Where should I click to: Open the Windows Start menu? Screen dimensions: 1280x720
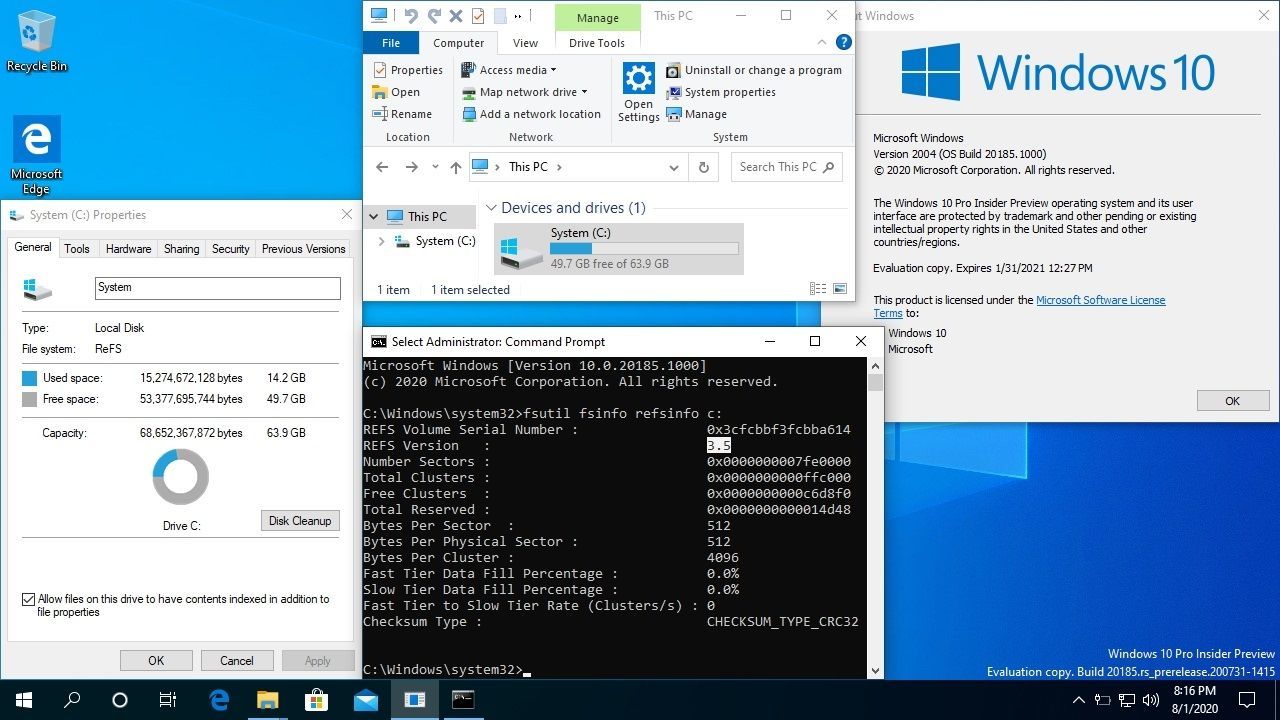[24, 700]
